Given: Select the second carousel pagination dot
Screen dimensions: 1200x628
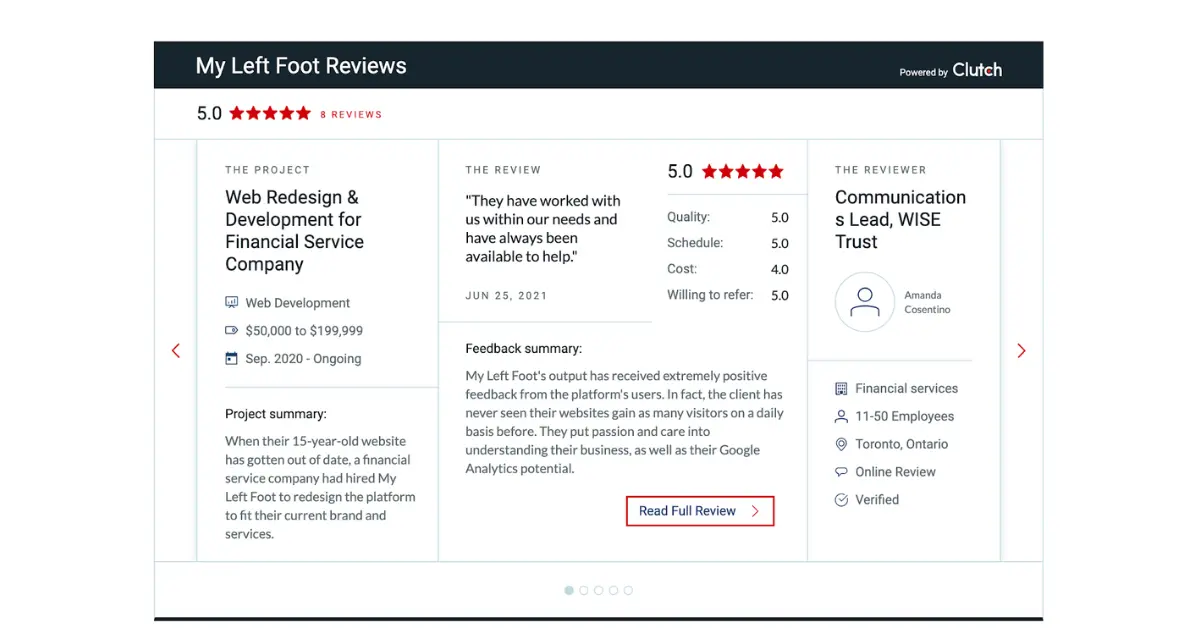Looking at the screenshot, I should coord(584,590).
